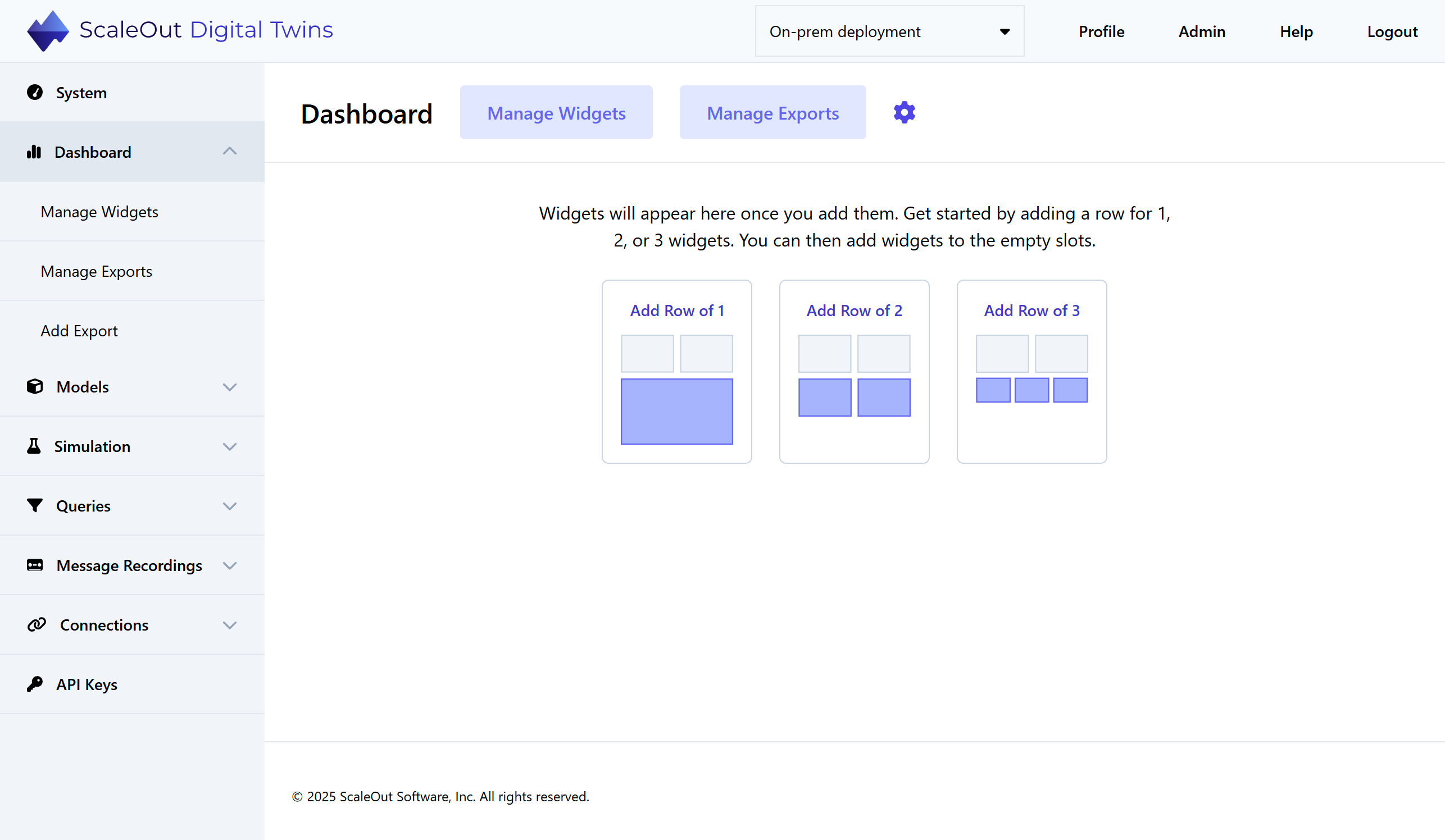Image resolution: width=1445 pixels, height=840 pixels.
Task: Expand the Message Recordings chevron
Action: pyautogui.click(x=230, y=566)
